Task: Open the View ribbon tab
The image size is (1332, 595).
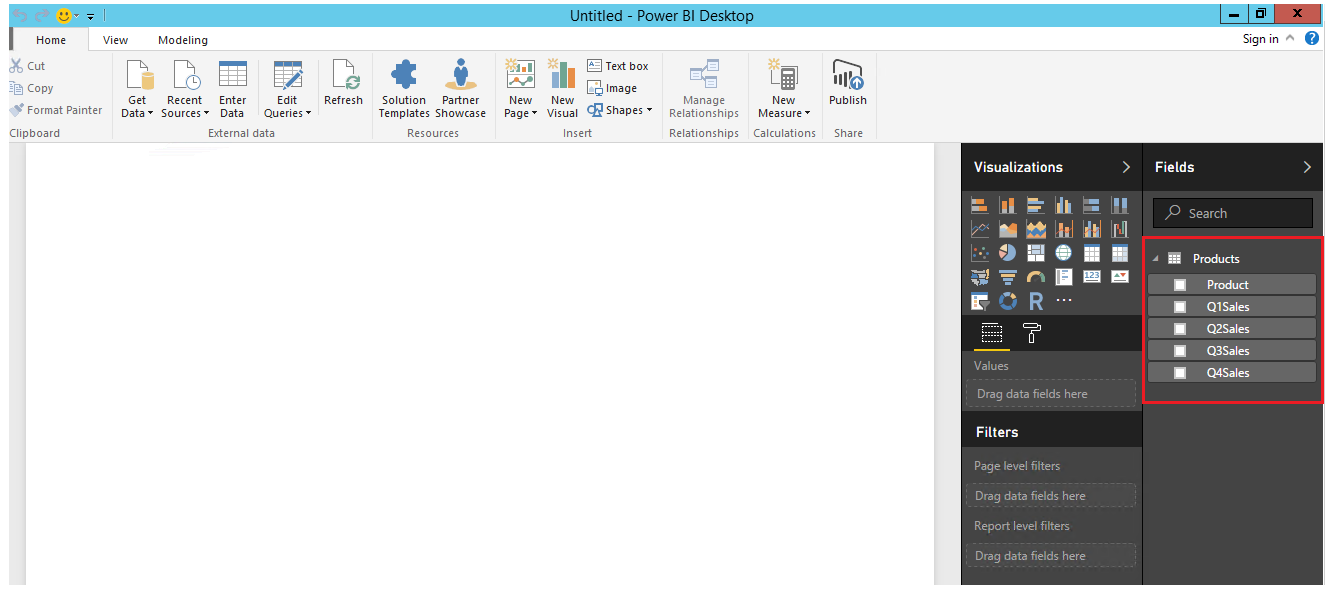Action: coord(116,40)
